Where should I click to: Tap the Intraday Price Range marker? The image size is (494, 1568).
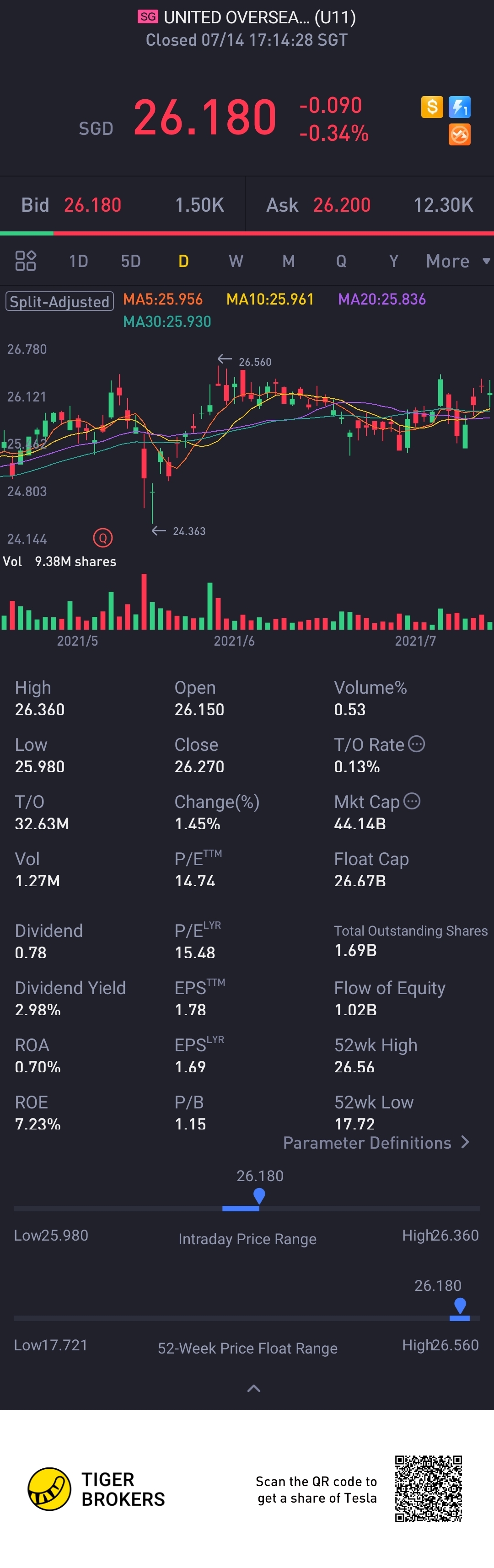[x=259, y=1196]
